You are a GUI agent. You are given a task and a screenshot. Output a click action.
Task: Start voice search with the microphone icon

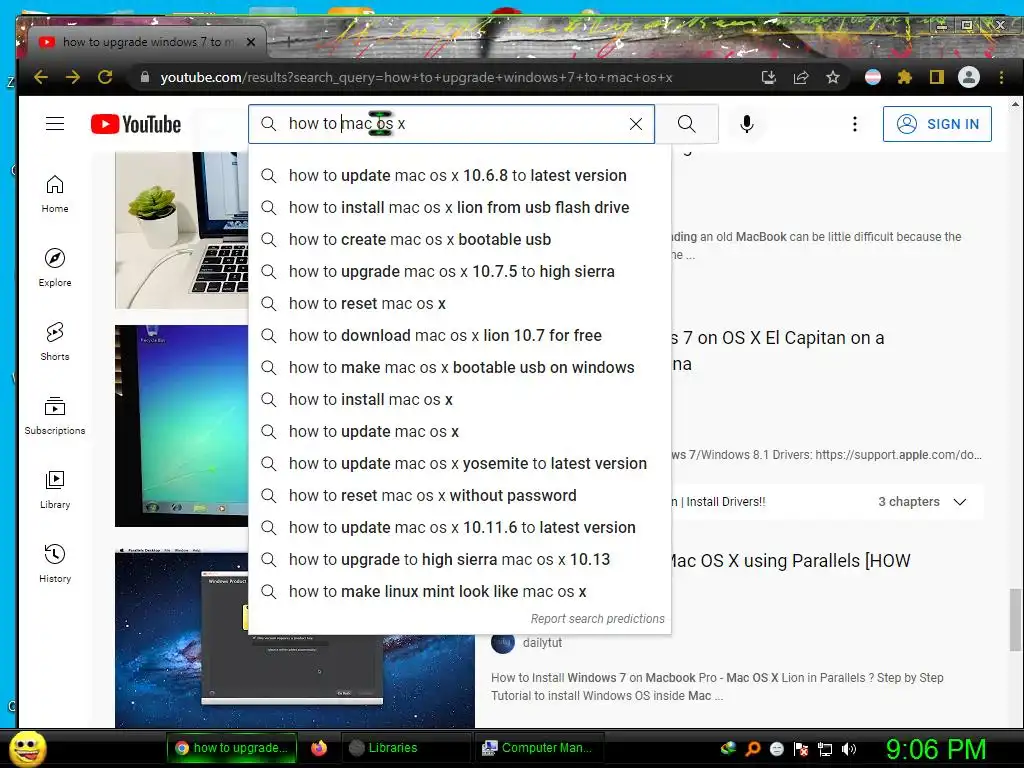(746, 124)
